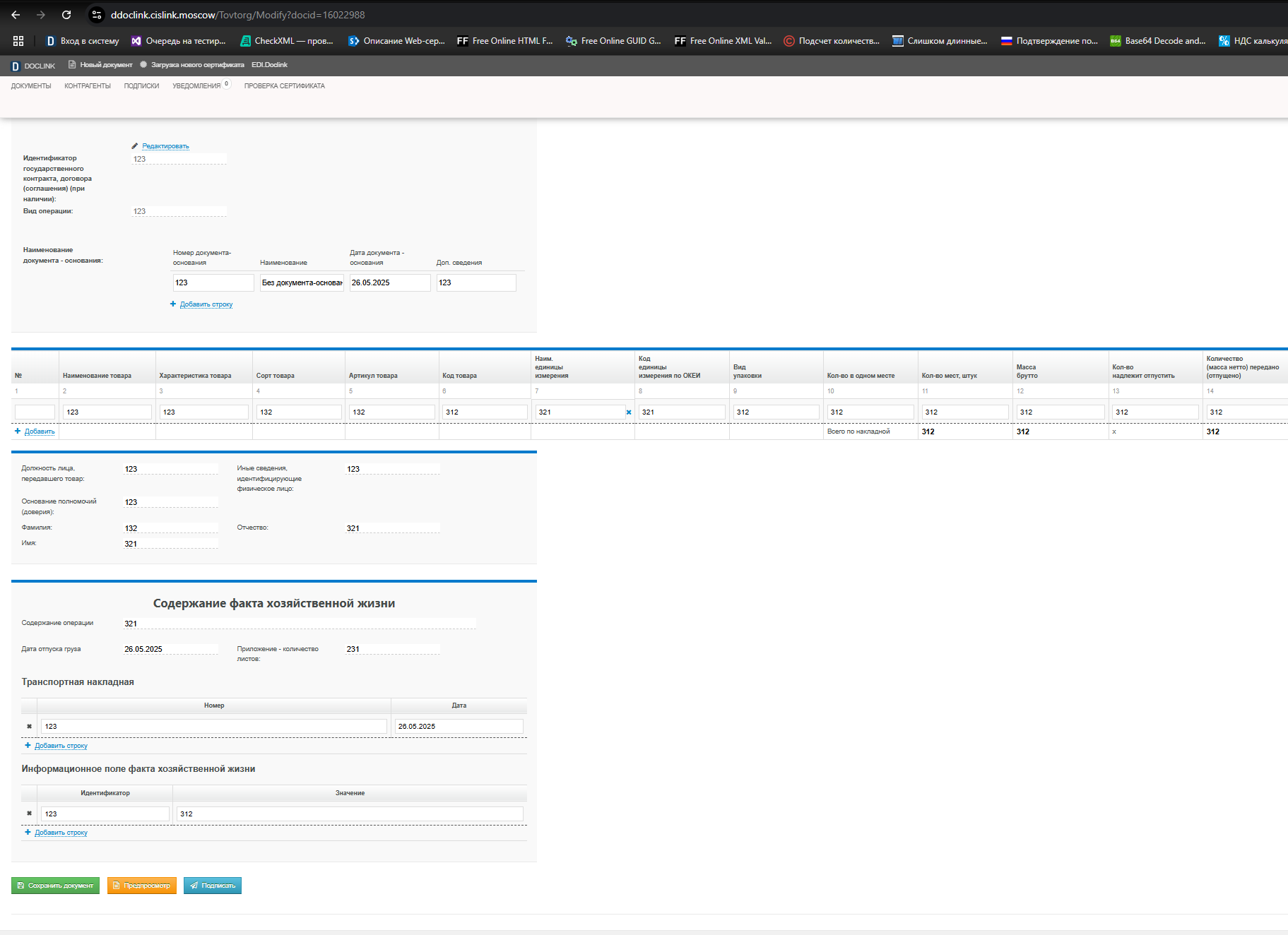
Task: Click the 'Сорт товара' input
Action: click(x=299, y=412)
